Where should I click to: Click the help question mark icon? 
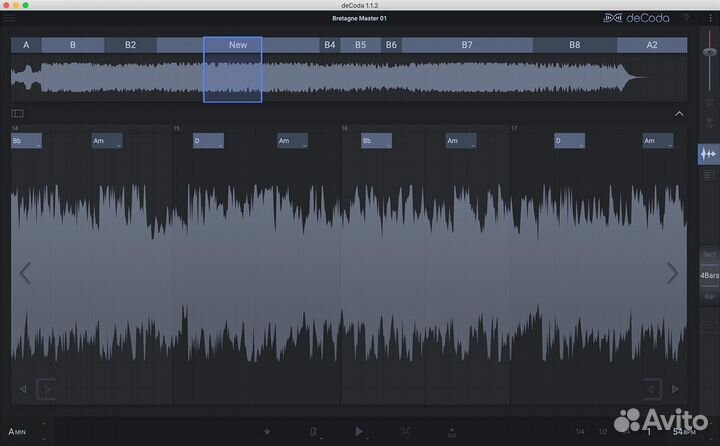685,18
